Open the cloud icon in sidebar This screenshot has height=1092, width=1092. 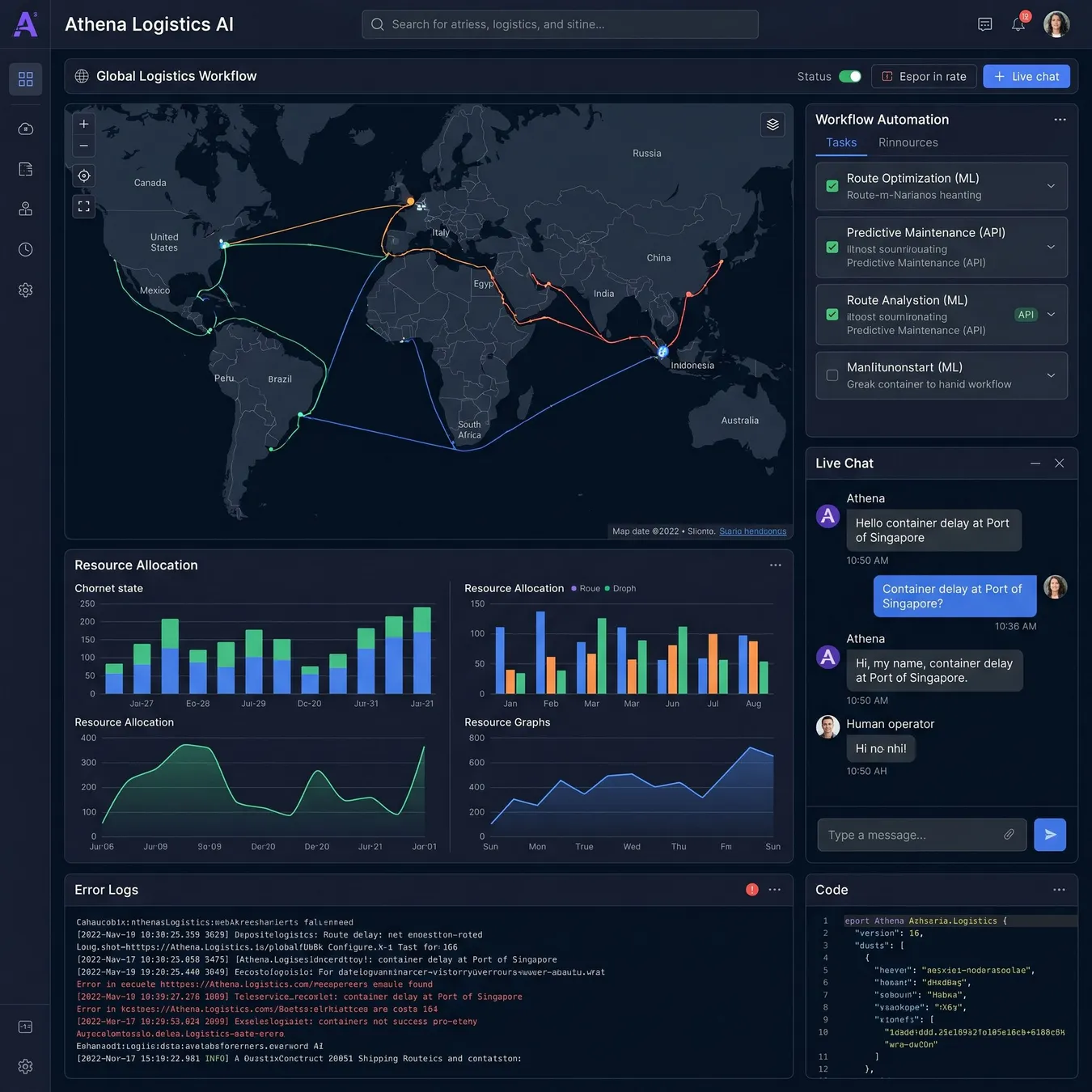coord(25,129)
